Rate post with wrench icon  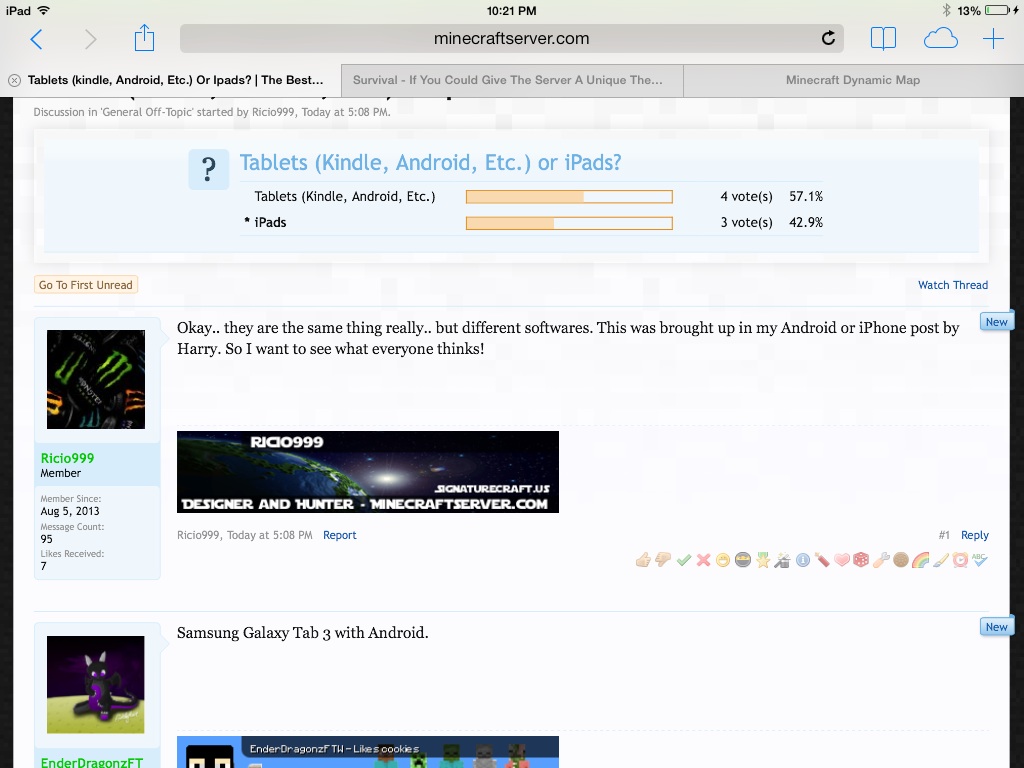[x=881, y=560]
